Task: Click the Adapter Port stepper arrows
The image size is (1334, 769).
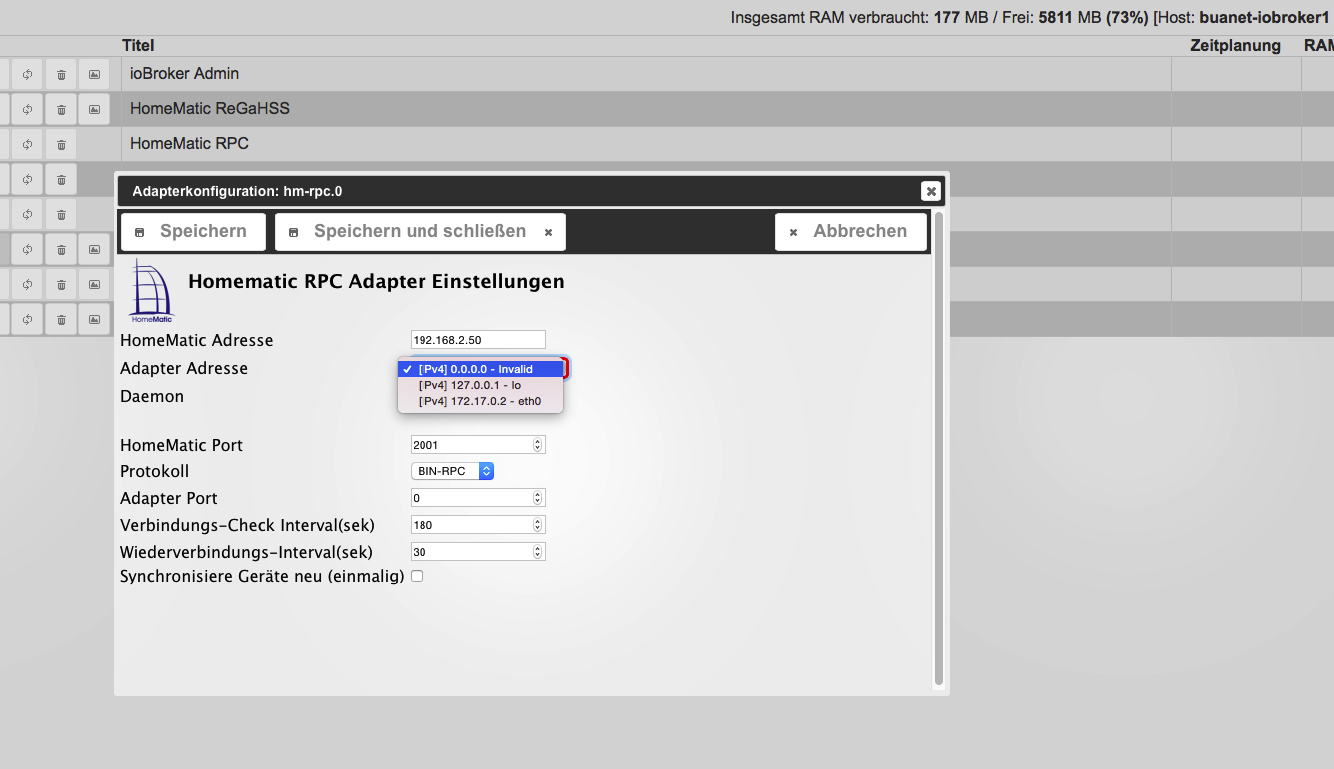Action: point(538,498)
